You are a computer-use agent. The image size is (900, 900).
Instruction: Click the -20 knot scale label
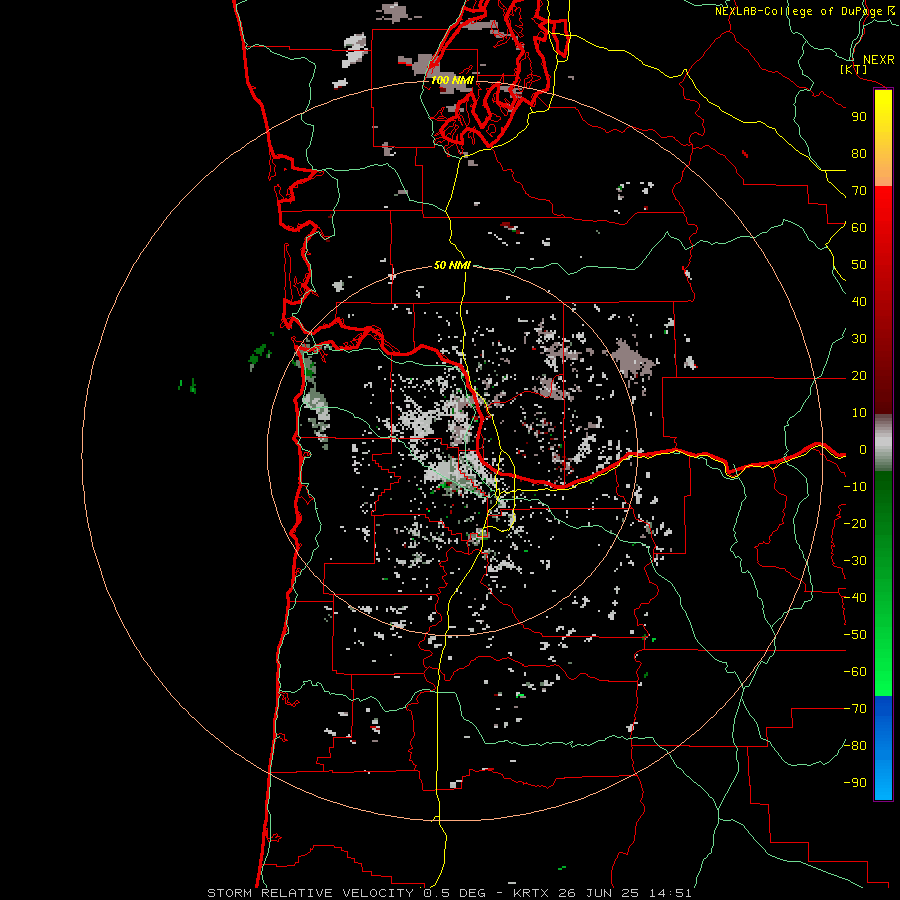[x=855, y=523]
